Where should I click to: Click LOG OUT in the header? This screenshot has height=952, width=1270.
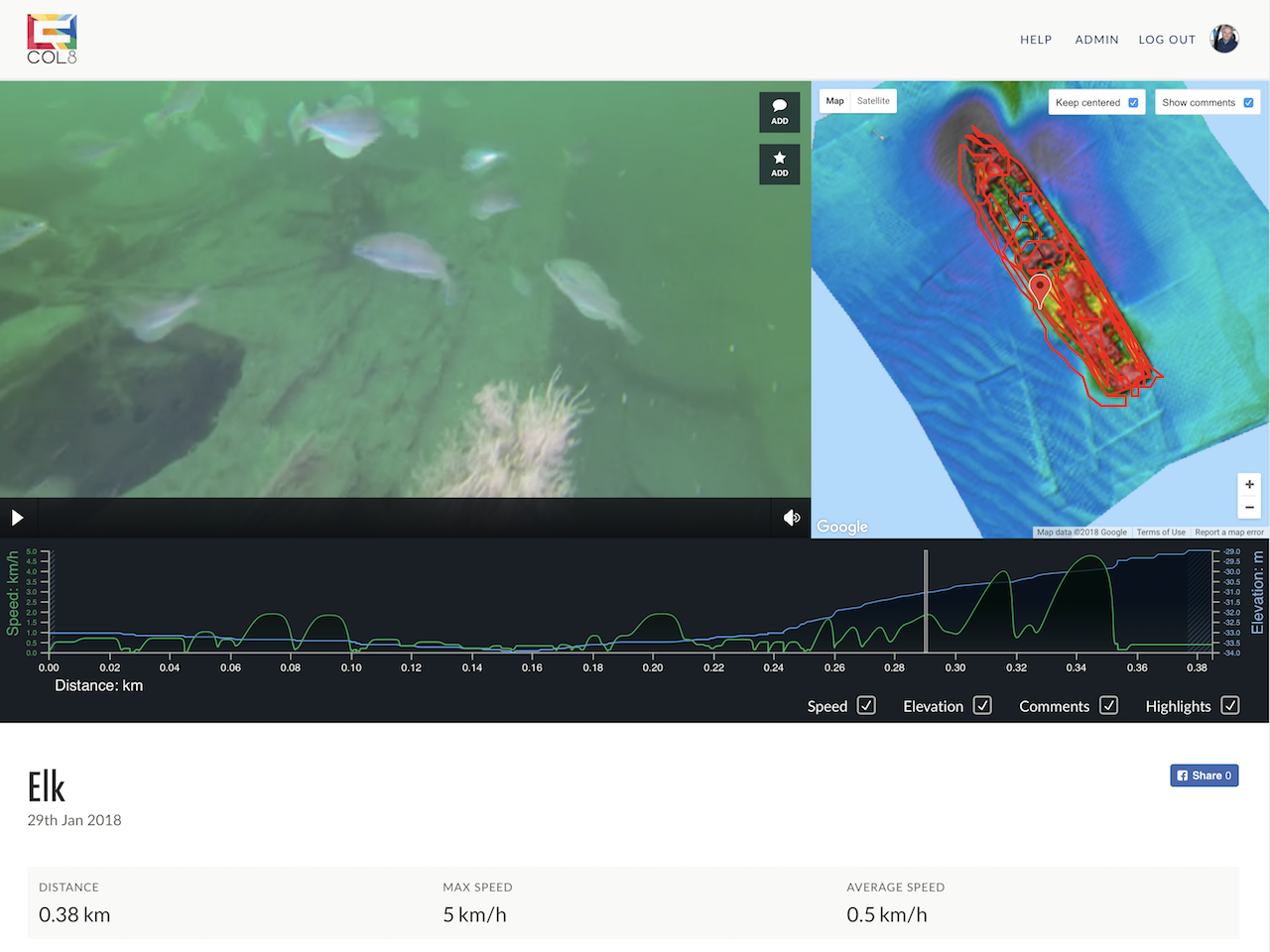pos(1167,40)
